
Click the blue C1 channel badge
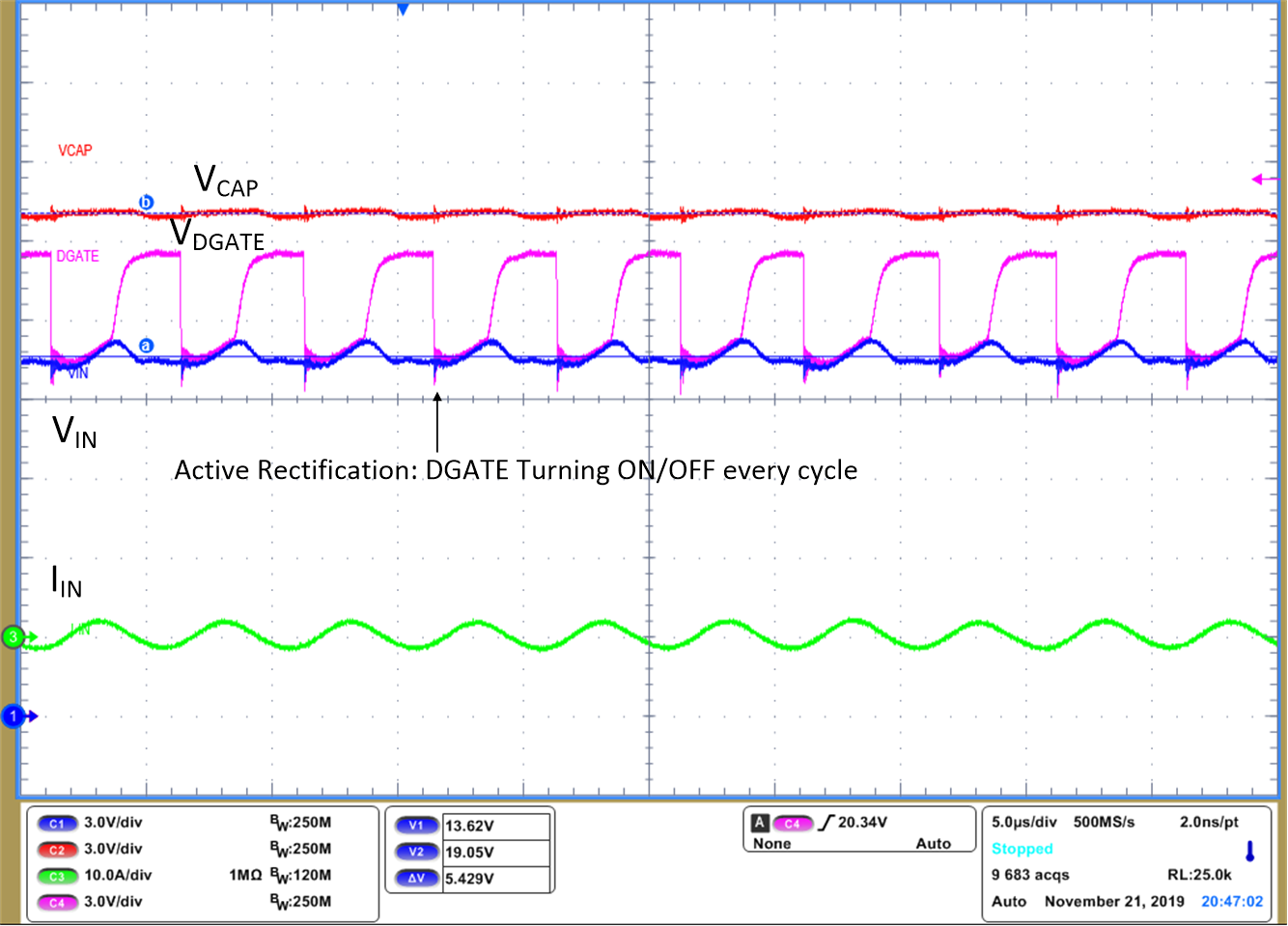coord(57,824)
